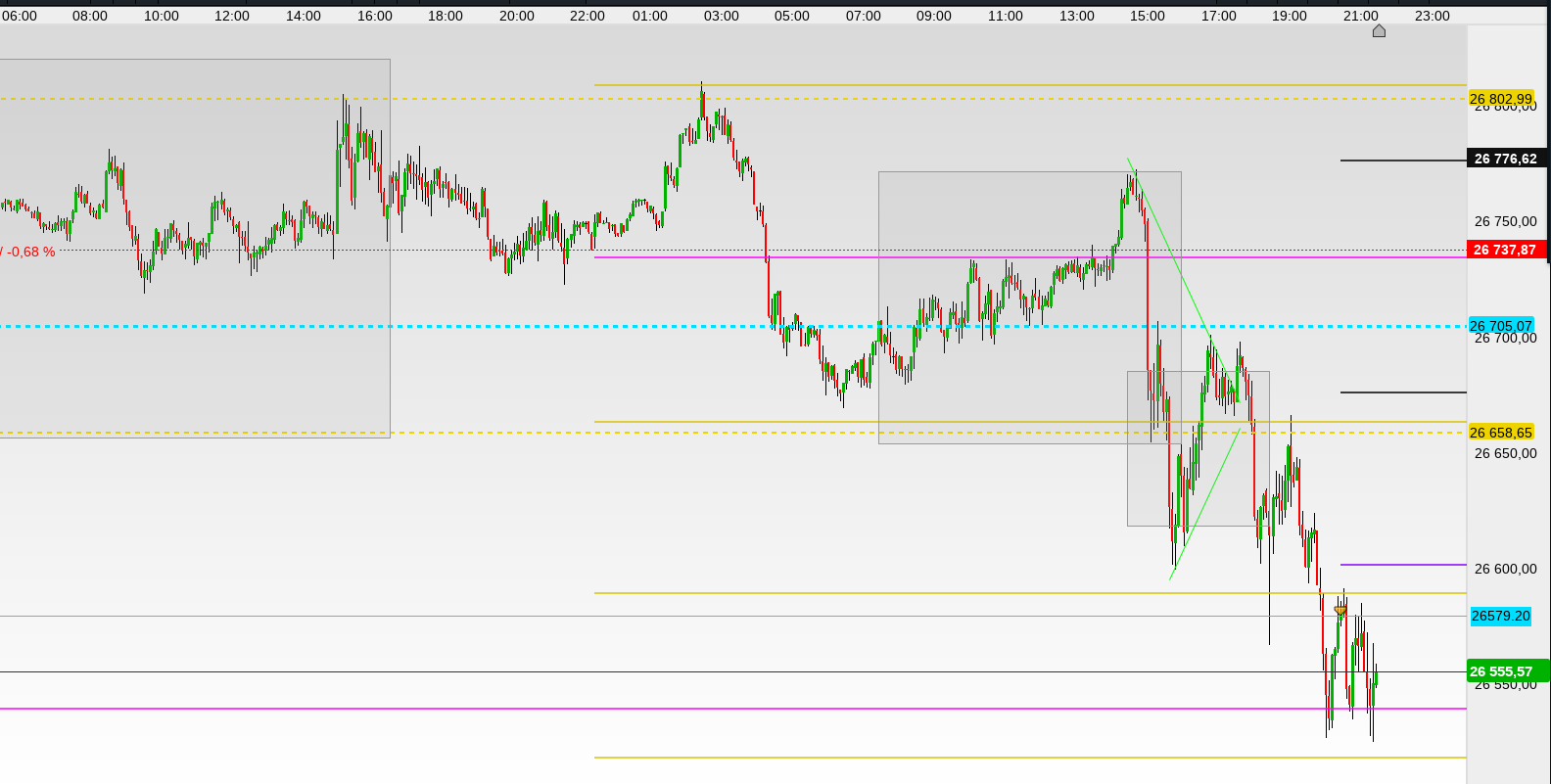
Task: Click the 03:00 time axis label
Action: point(722,16)
